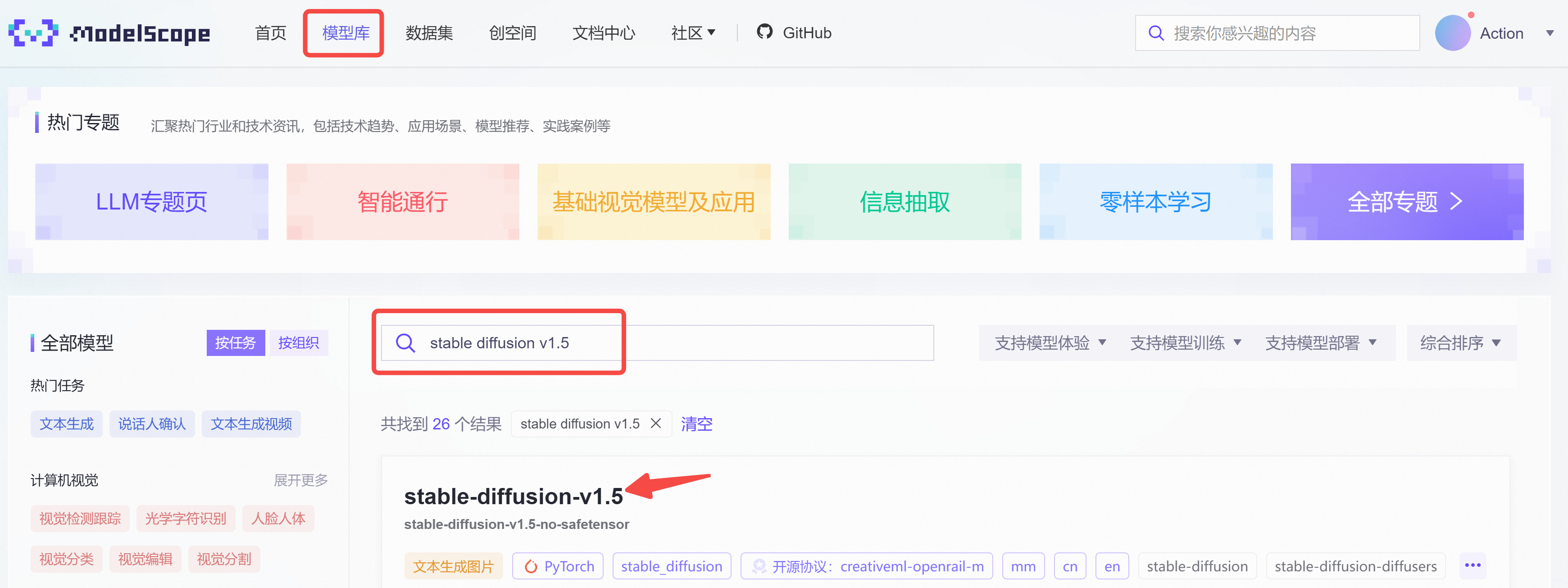The image size is (1568, 588).
Task: Click the PyTorch framework tag
Action: click(x=558, y=566)
